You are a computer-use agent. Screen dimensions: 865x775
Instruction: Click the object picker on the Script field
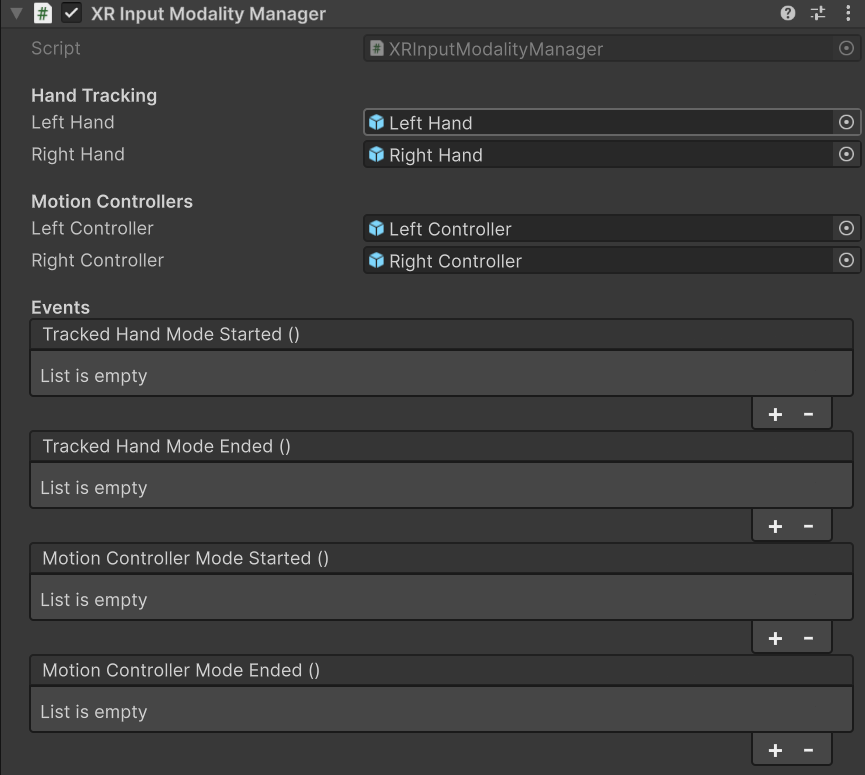[x=846, y=48]
